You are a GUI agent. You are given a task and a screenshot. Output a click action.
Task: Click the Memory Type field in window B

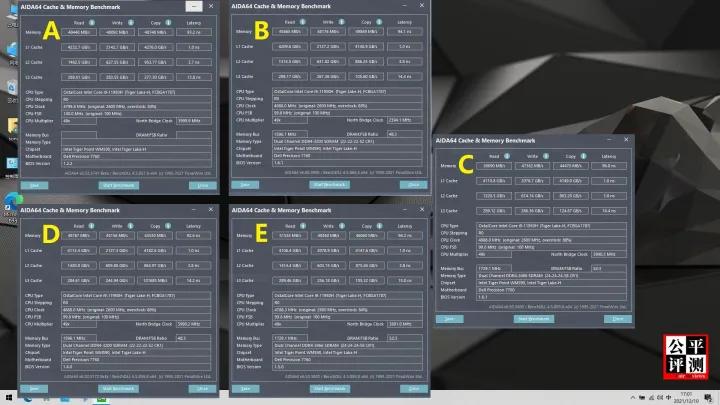pos(347,141)
